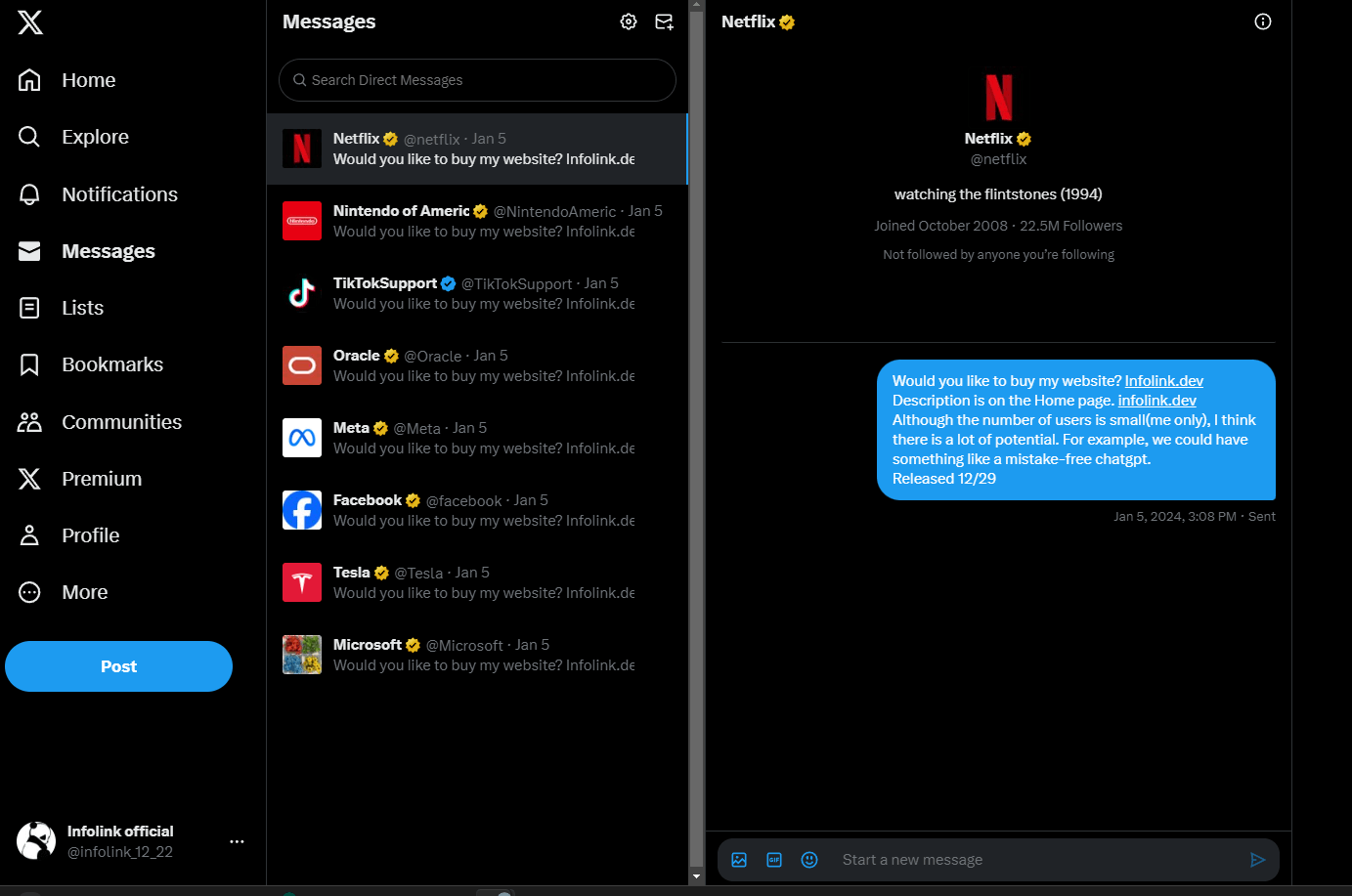
Task: Click the Jan 5, 2024, 3:08 PM timestamp
Action: (1174, 517)
